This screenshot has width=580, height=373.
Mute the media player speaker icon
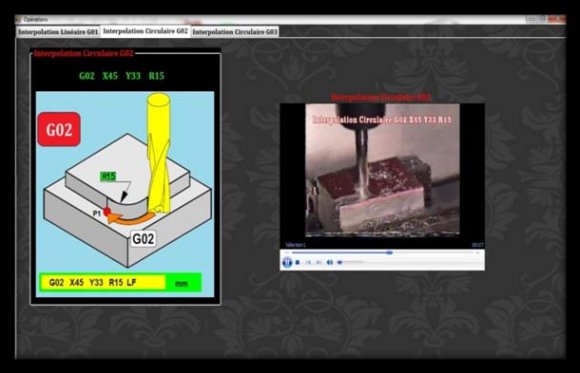tap(330, 262)
